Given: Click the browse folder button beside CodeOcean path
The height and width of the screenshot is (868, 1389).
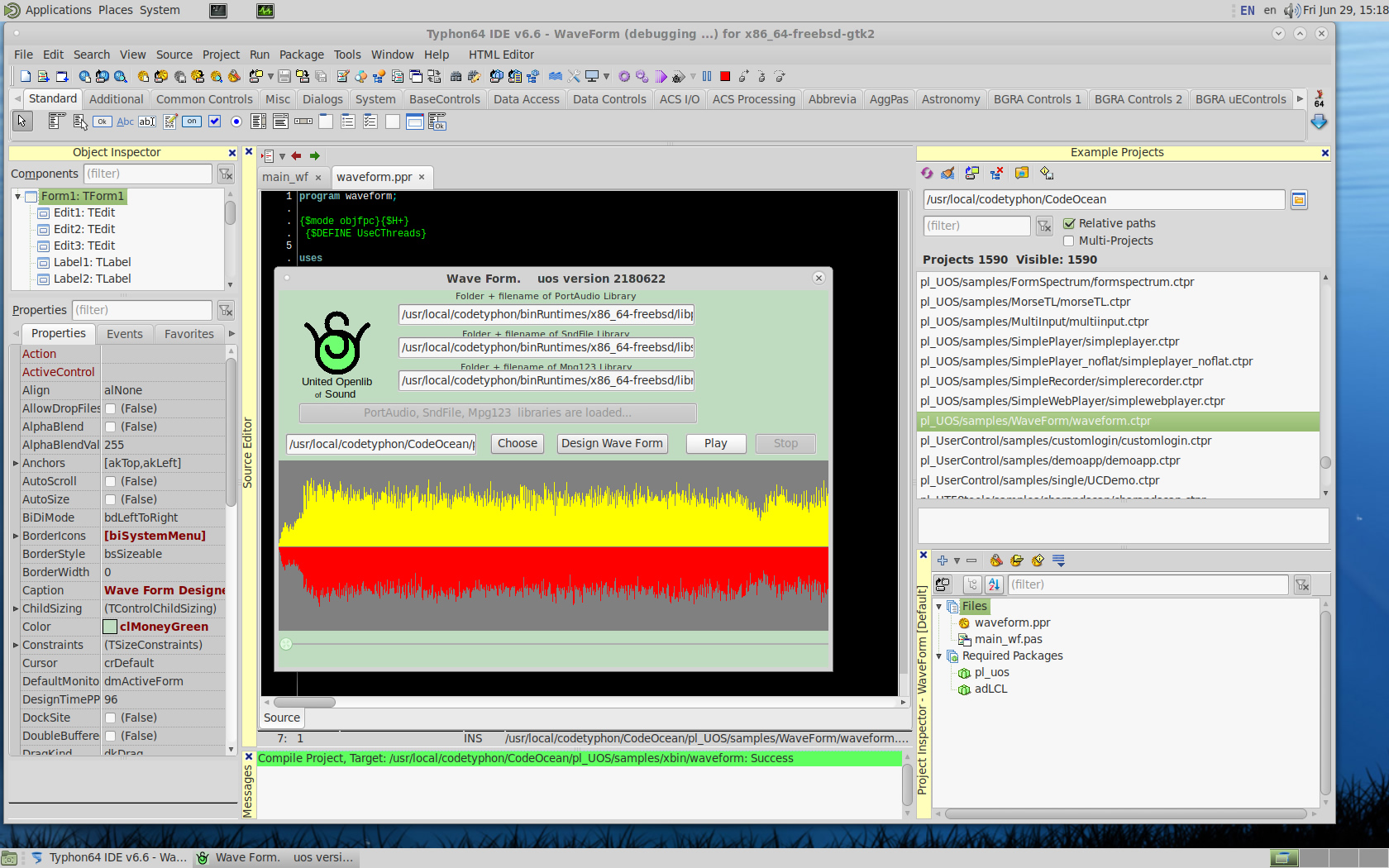Looking at the screenshot, I should click(x=1299, y=199).
